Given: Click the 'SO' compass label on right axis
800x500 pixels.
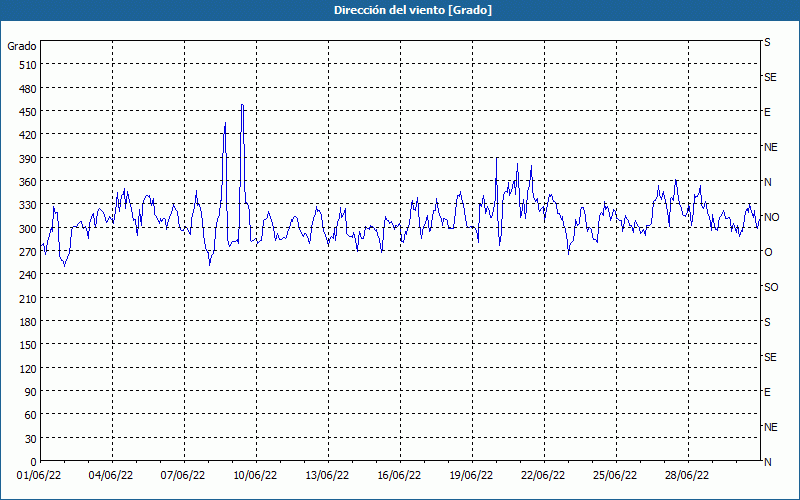Looking at the screenshot, I should pyautogui.click(x=771, y=287).
